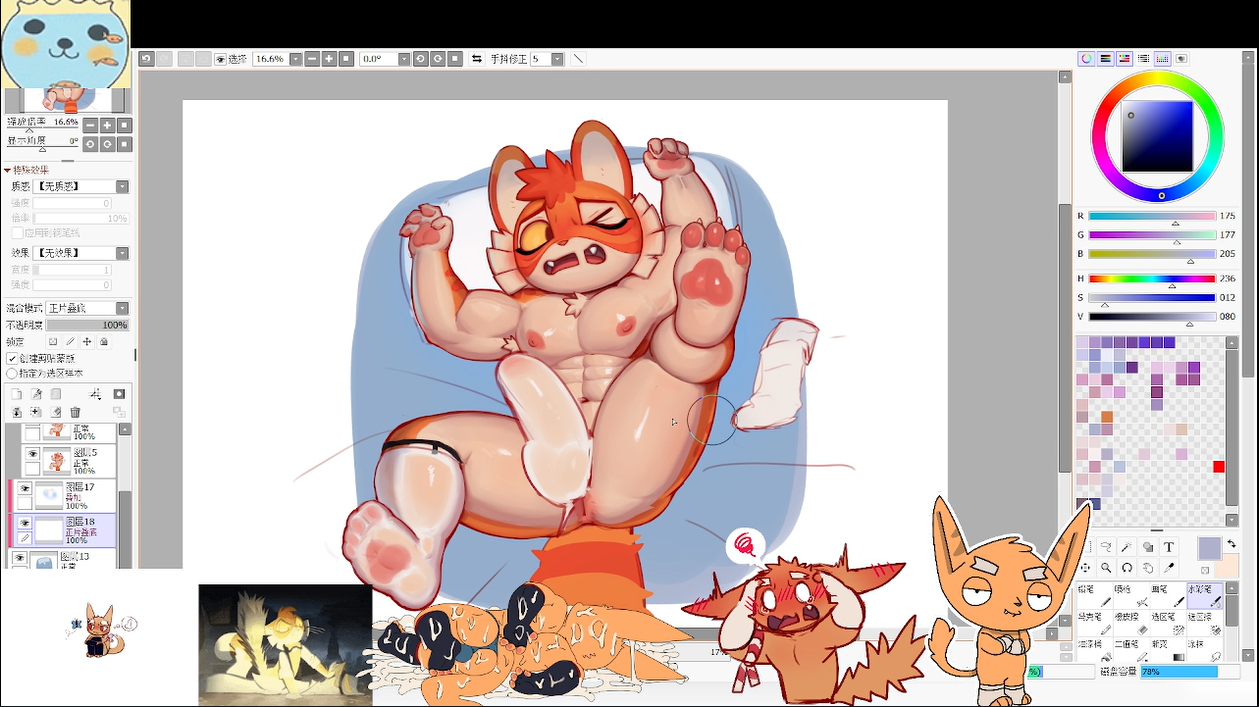Click the red swatch in the palette
Image resolution: width=1259 pixels, height=707 pixels.
tap(1218, 467)
